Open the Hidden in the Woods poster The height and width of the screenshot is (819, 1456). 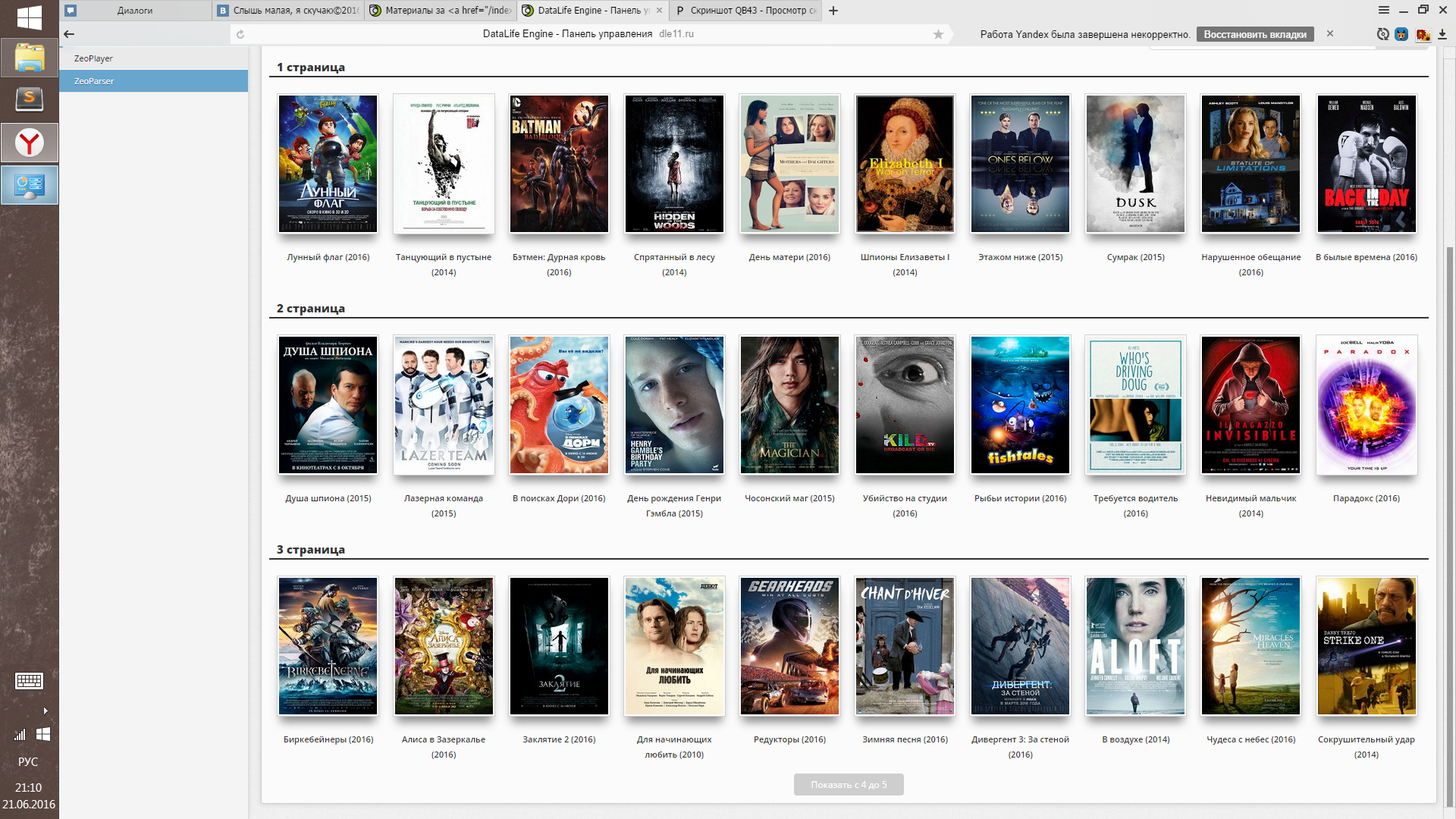[674, 164]
